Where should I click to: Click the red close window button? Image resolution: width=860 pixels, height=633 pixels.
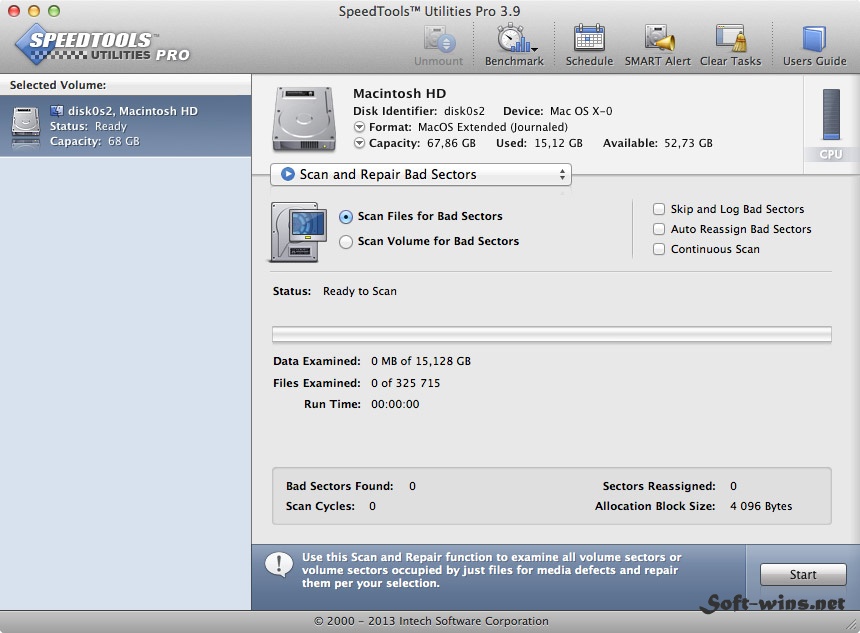(14, 11)
